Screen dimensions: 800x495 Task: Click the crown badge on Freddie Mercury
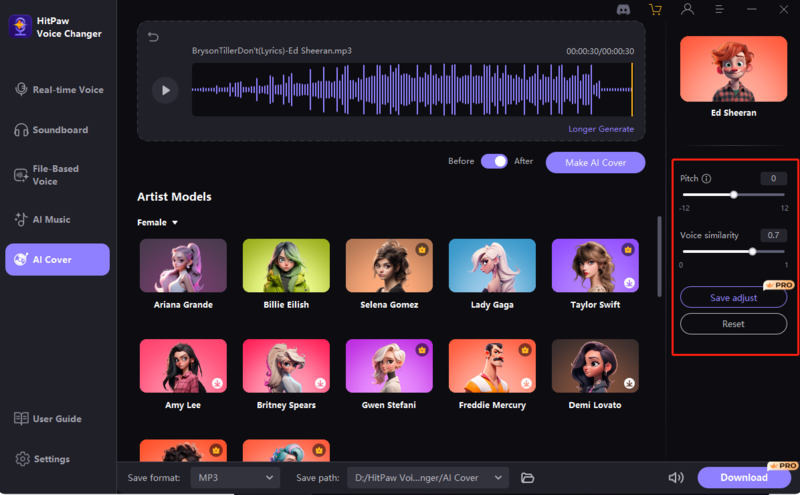tap(525, 350)
